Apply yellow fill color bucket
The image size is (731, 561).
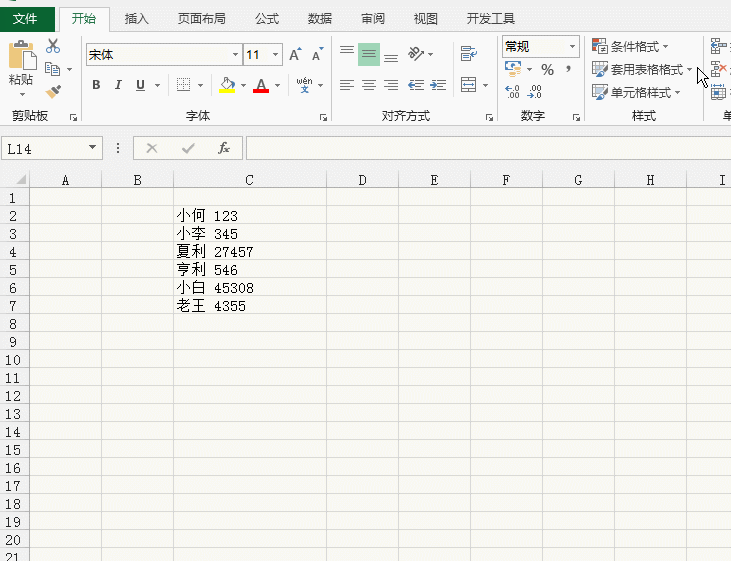(x=227, y=85)
